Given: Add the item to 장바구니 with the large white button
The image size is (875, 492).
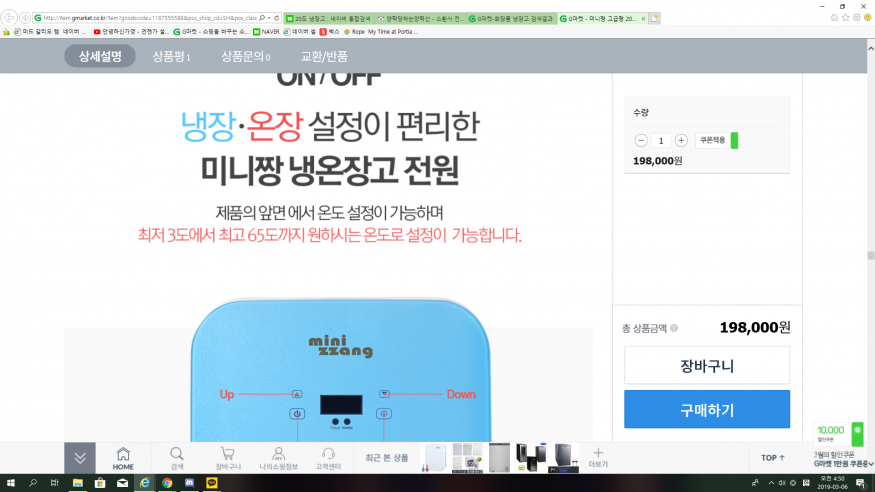Looking at the screenshot, I should [x=707, y=365].
